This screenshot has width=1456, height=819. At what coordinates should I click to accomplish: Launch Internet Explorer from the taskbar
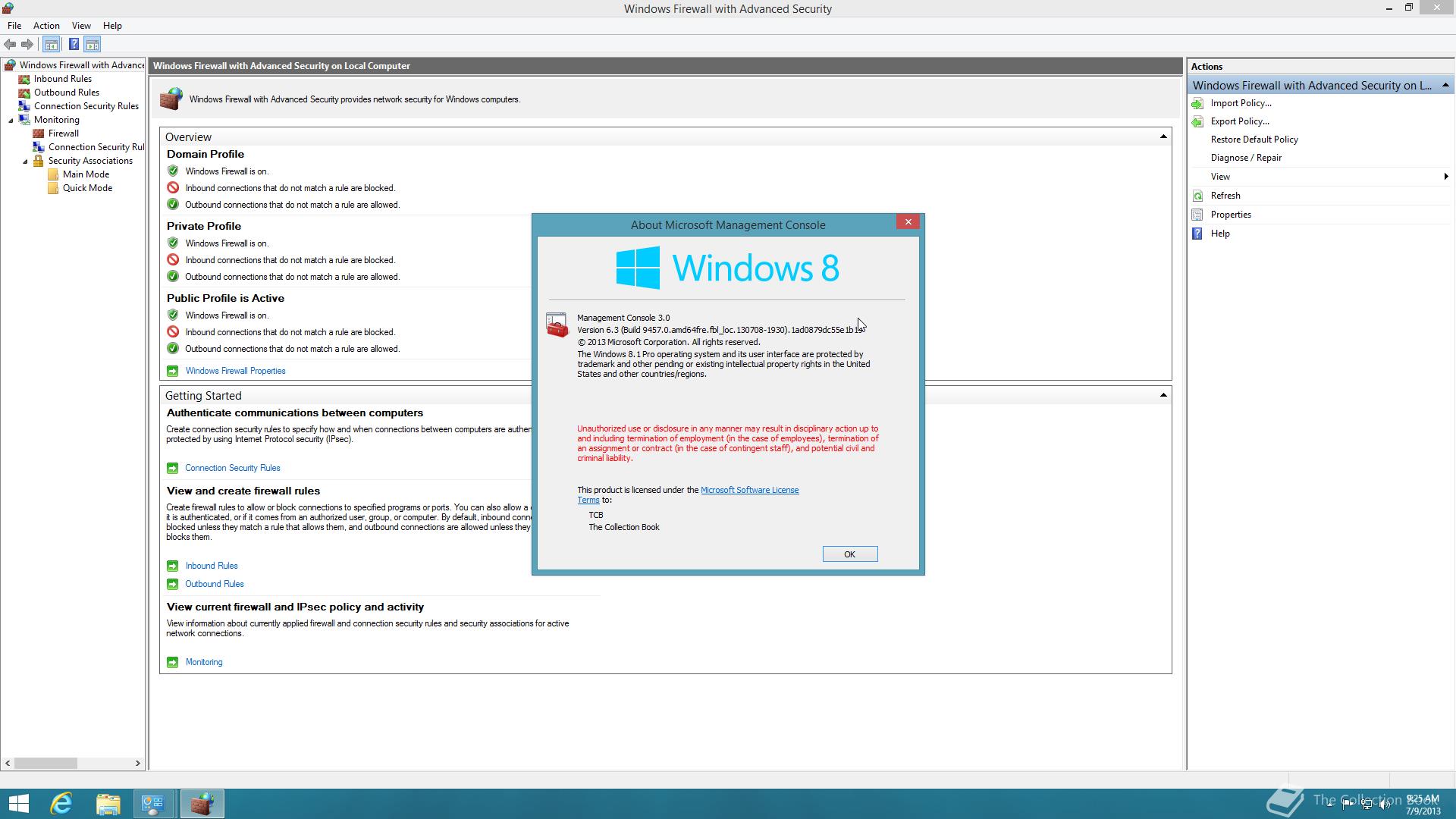point(61,804)
